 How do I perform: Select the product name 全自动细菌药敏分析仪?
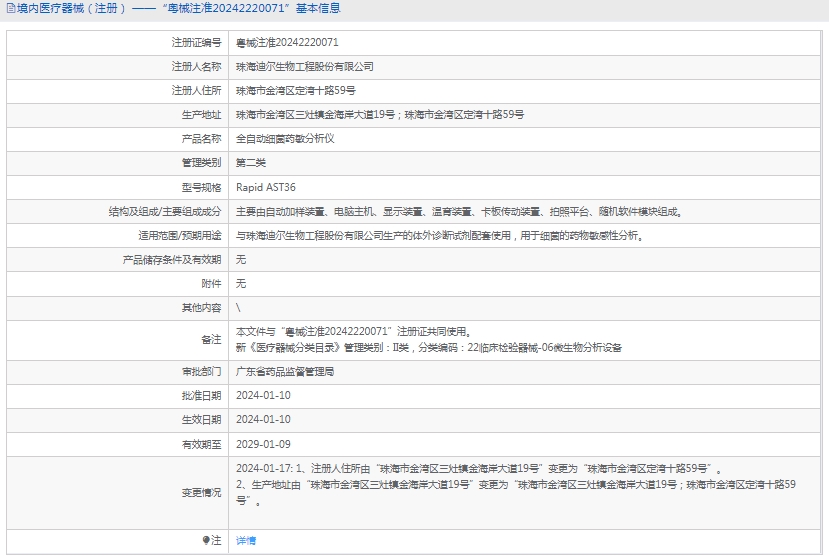tap(285, 139)
